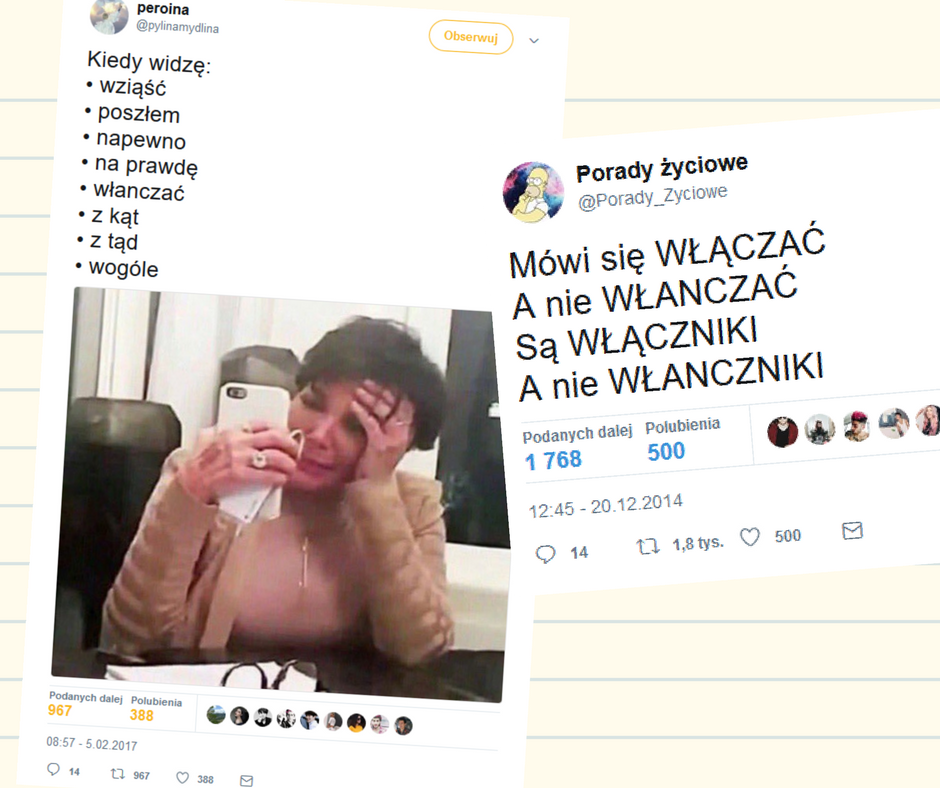Open Porady życiowe Homer avatar
Viewport: 940px width, 788px height.
[533, 192]
